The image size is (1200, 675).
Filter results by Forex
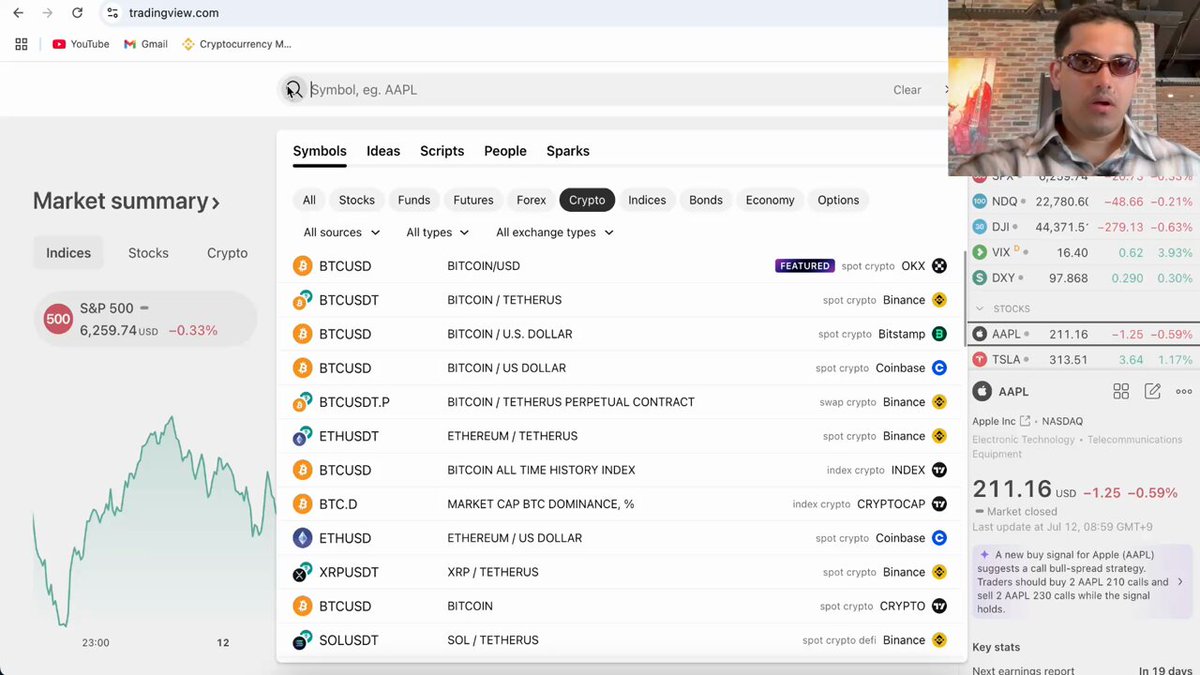coord(531,200)
